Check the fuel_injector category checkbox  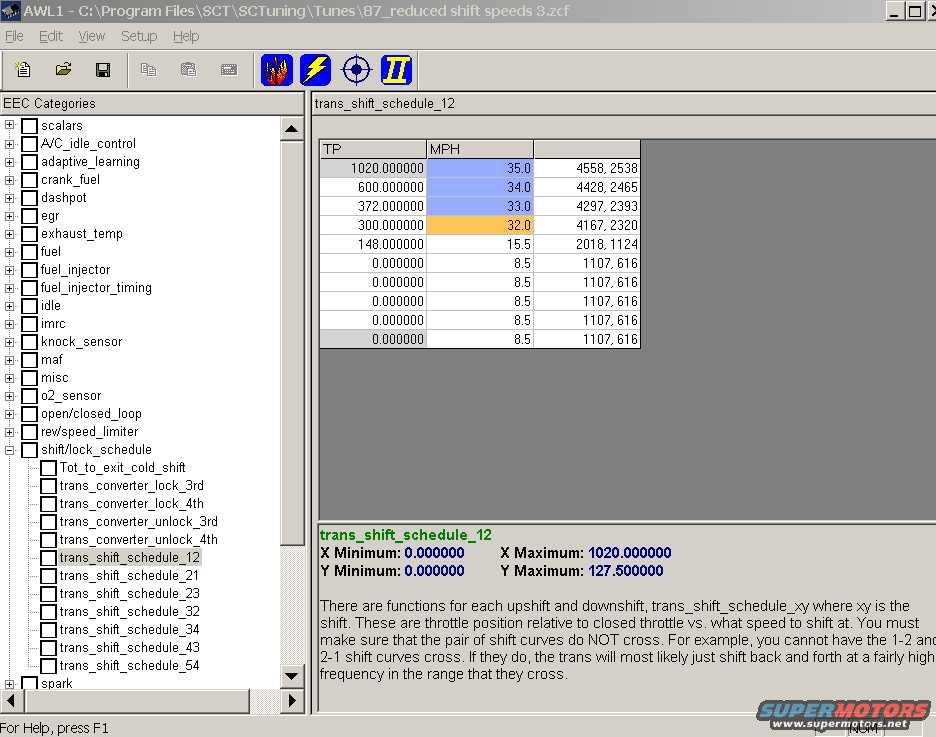[30, 270]
